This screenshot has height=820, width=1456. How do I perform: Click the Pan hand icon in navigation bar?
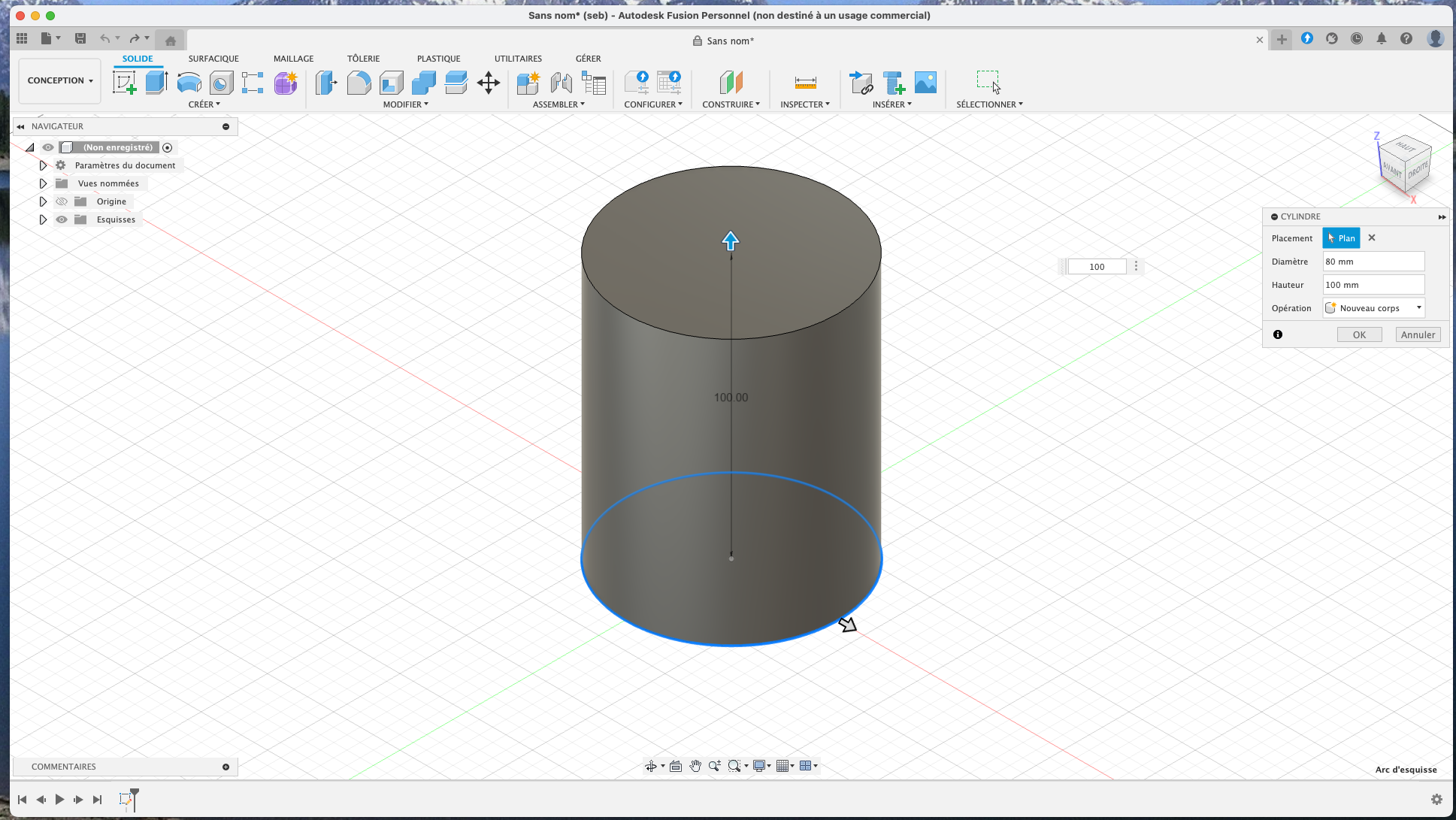click(695, 766)
